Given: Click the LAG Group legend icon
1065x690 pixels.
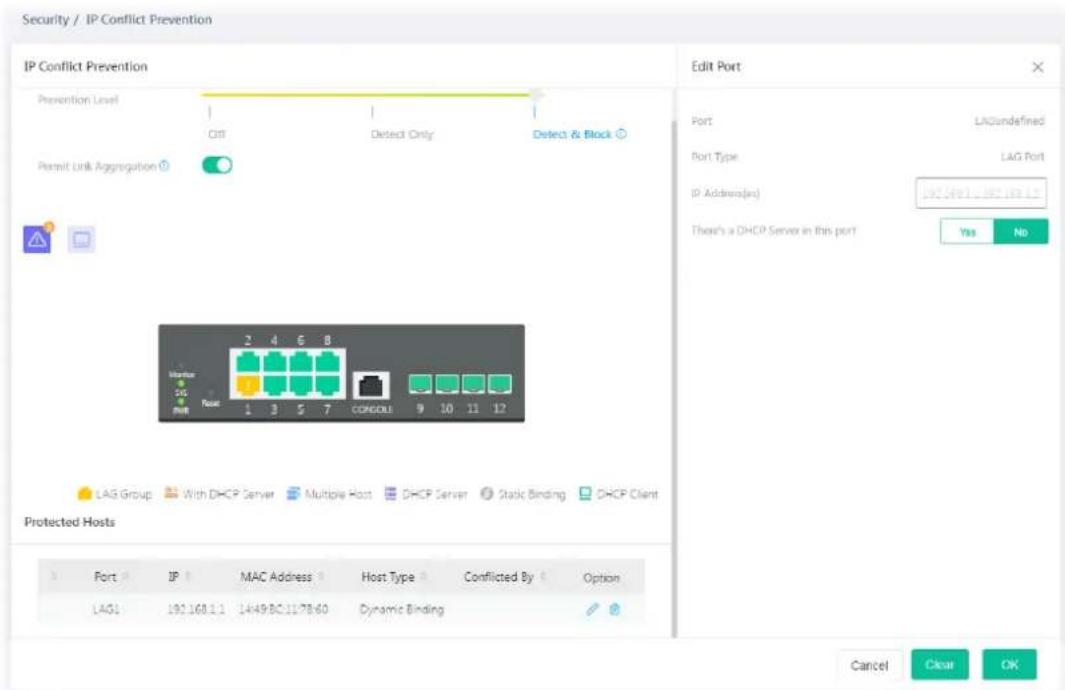Looking at the screenshot, I should [x=84, y=494].
